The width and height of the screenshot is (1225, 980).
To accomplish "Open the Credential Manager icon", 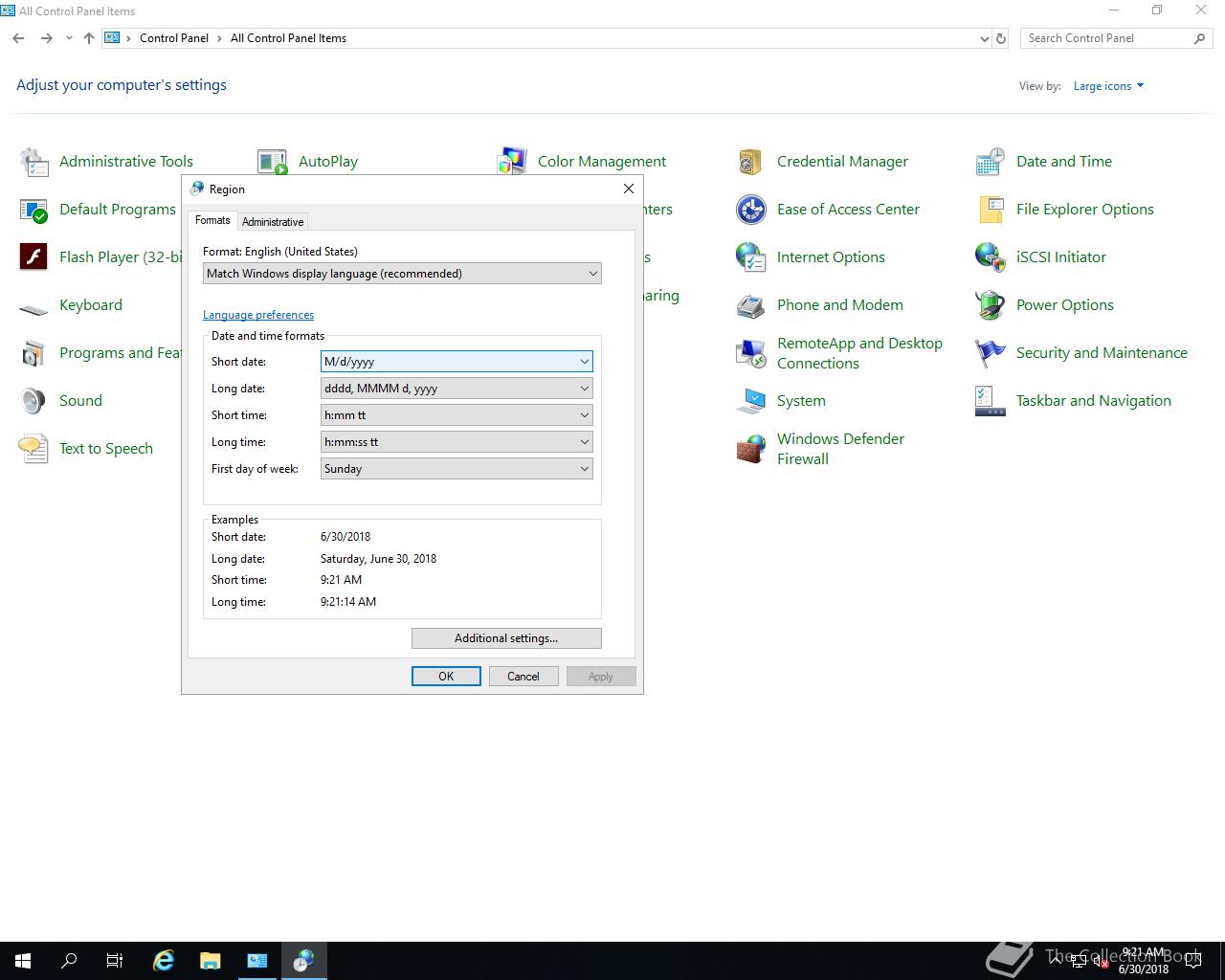I will pyautogui.click(x=750, y=162).
